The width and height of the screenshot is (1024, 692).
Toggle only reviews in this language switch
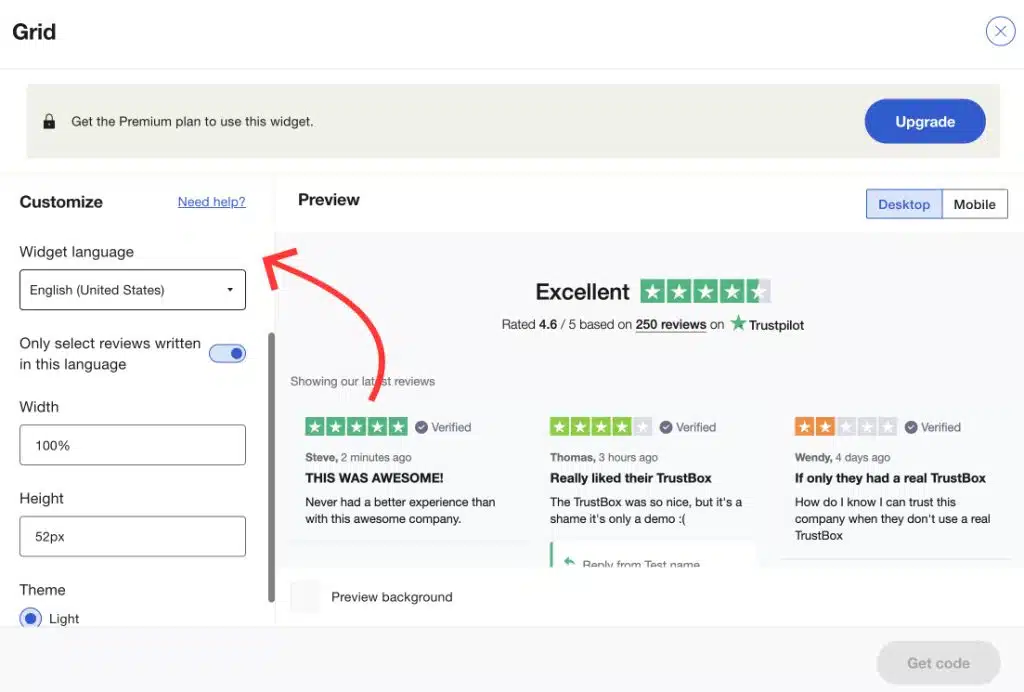pos(228,353)
